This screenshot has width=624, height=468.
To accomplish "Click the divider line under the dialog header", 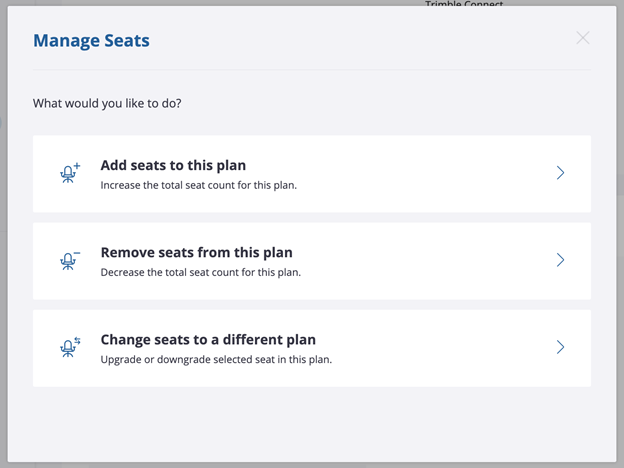I will [x=312, y=70].
